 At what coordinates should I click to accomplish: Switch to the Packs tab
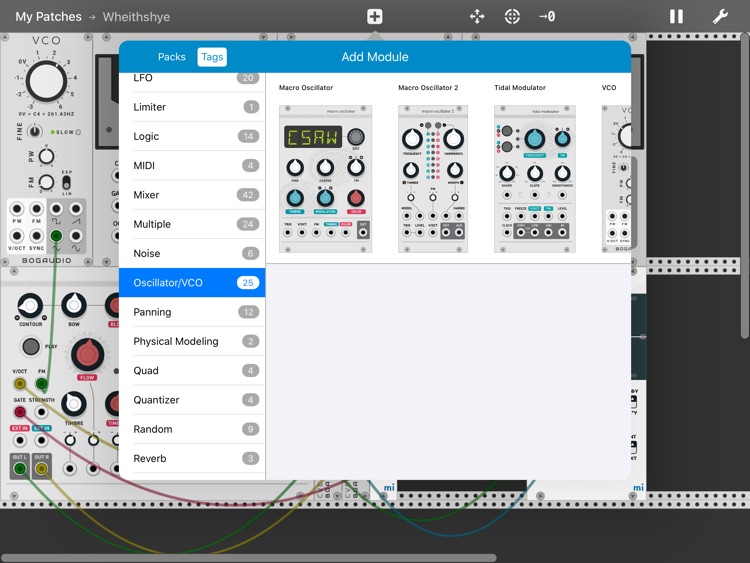pyautogui.click(x=172, y=57)
